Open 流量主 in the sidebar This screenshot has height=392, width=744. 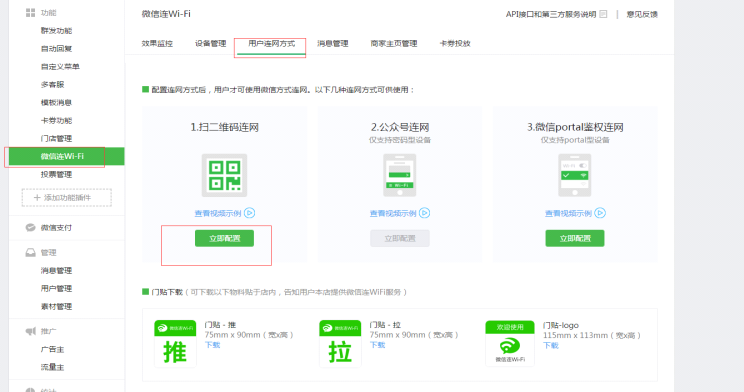[x=52, y=367]
